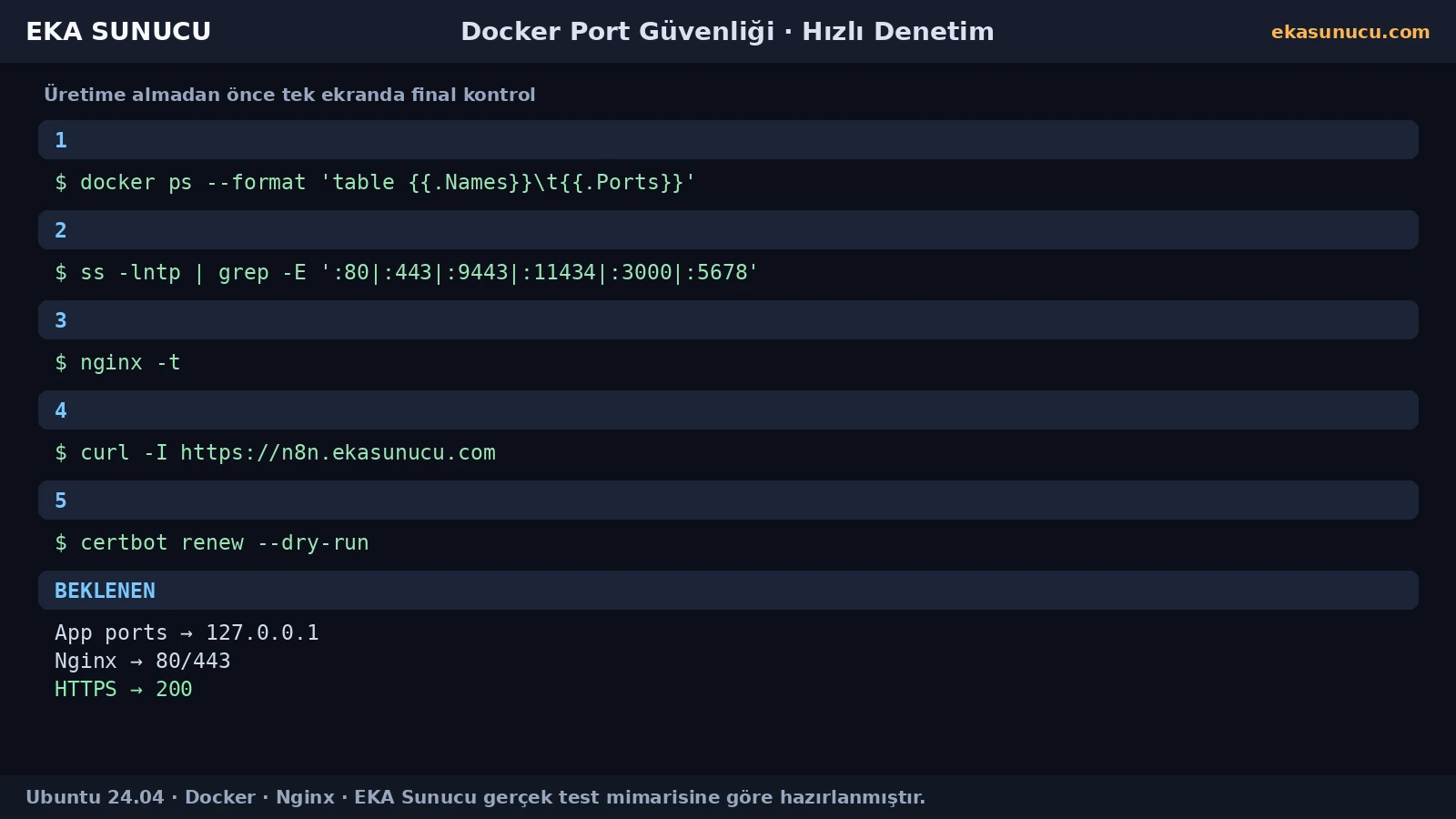Image resolution: width=1456 pixels, height=819 pixels.
Task: Click step number 1 header bar
Action: (x=728, y=140)
